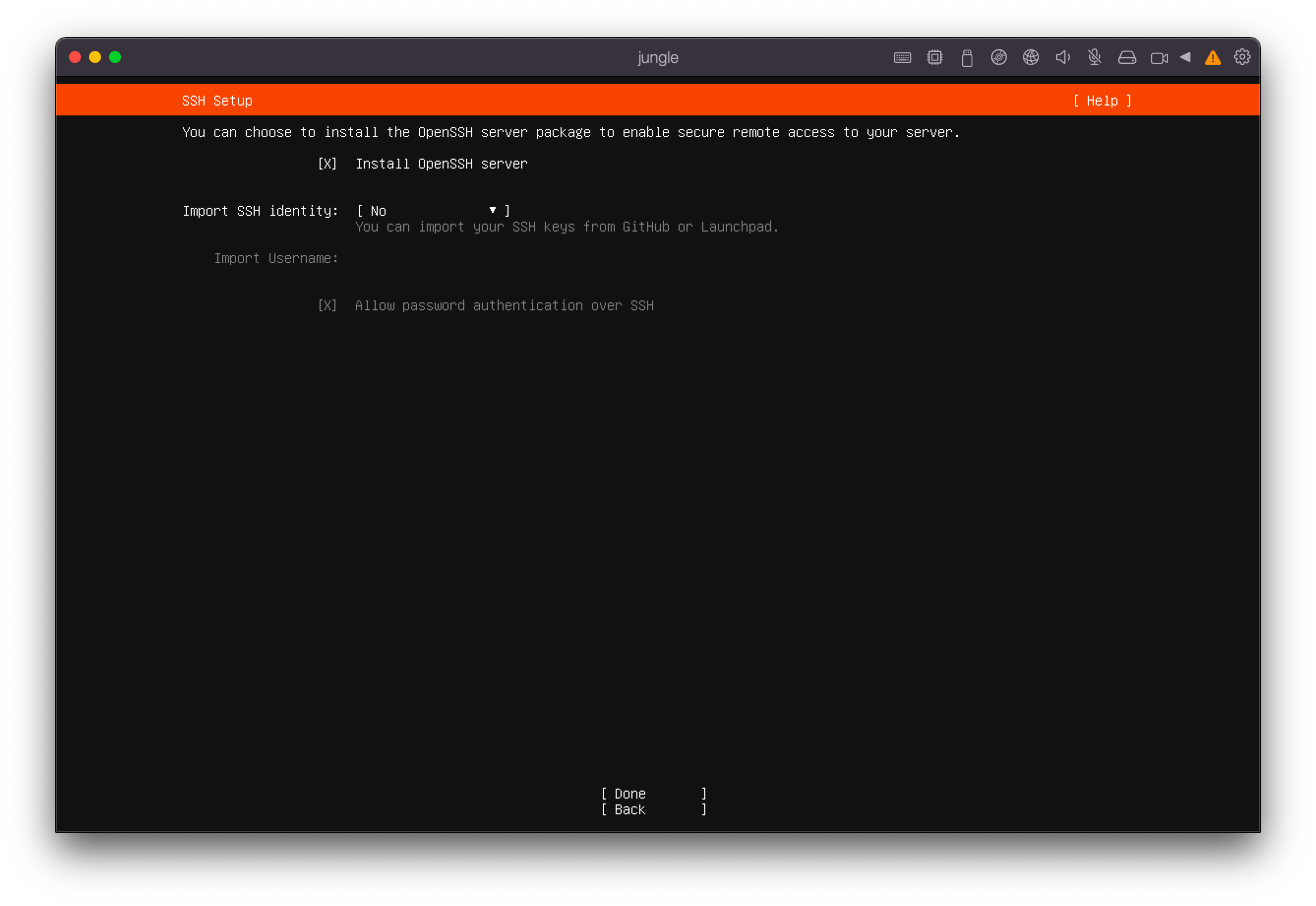Open the settings gear icon
The image size is (1316, 906).
coord(1242,57)
